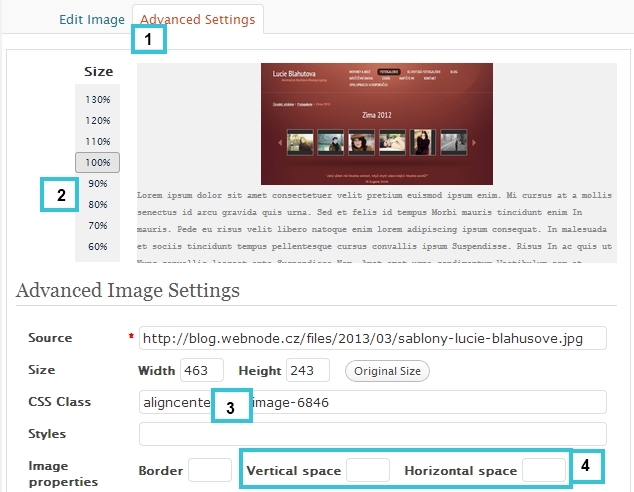
Task: Switch to the Edit Image tab
Action: click(x=92, y=19)
